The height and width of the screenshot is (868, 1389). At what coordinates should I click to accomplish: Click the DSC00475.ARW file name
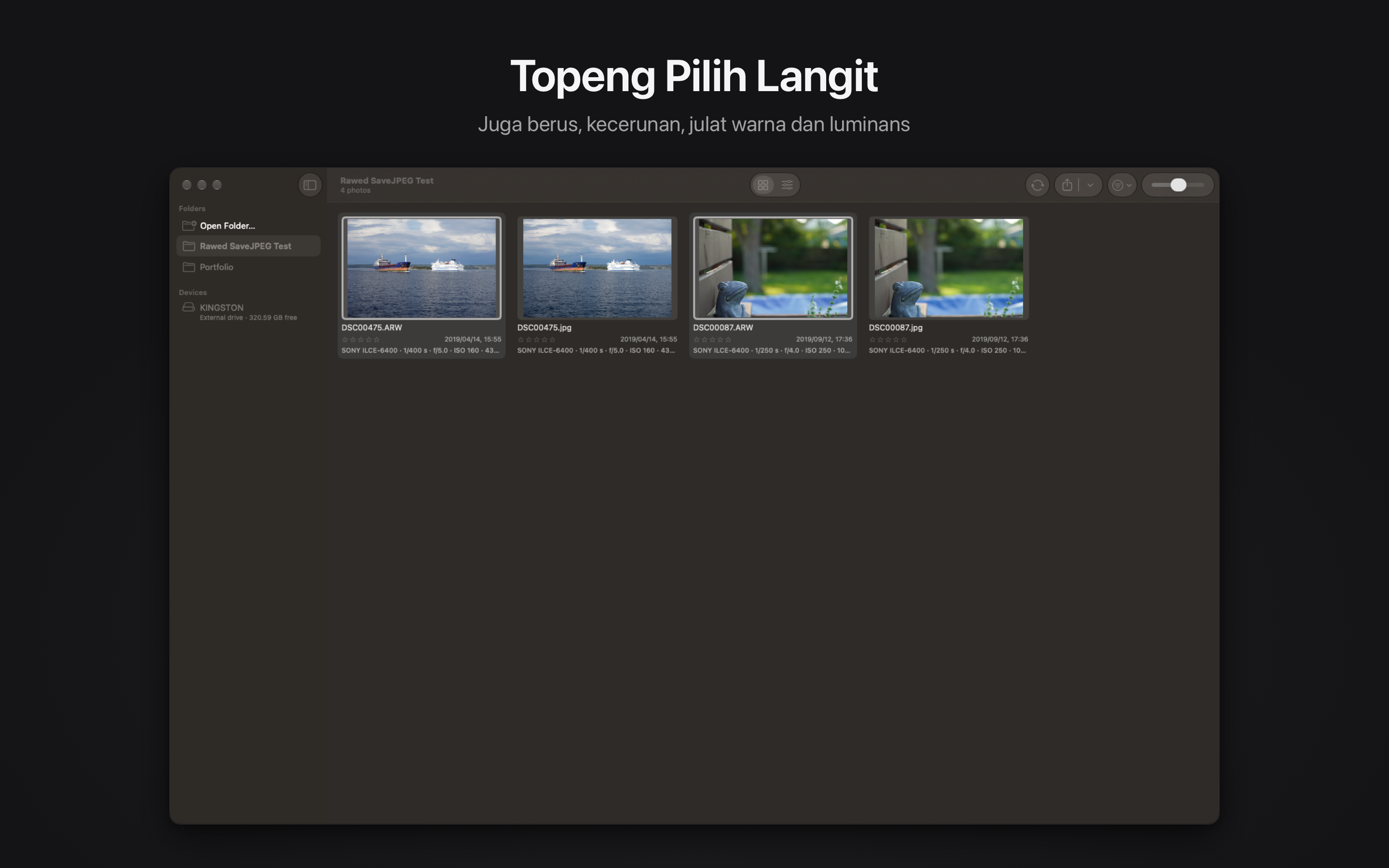click(x=371, y=328)
